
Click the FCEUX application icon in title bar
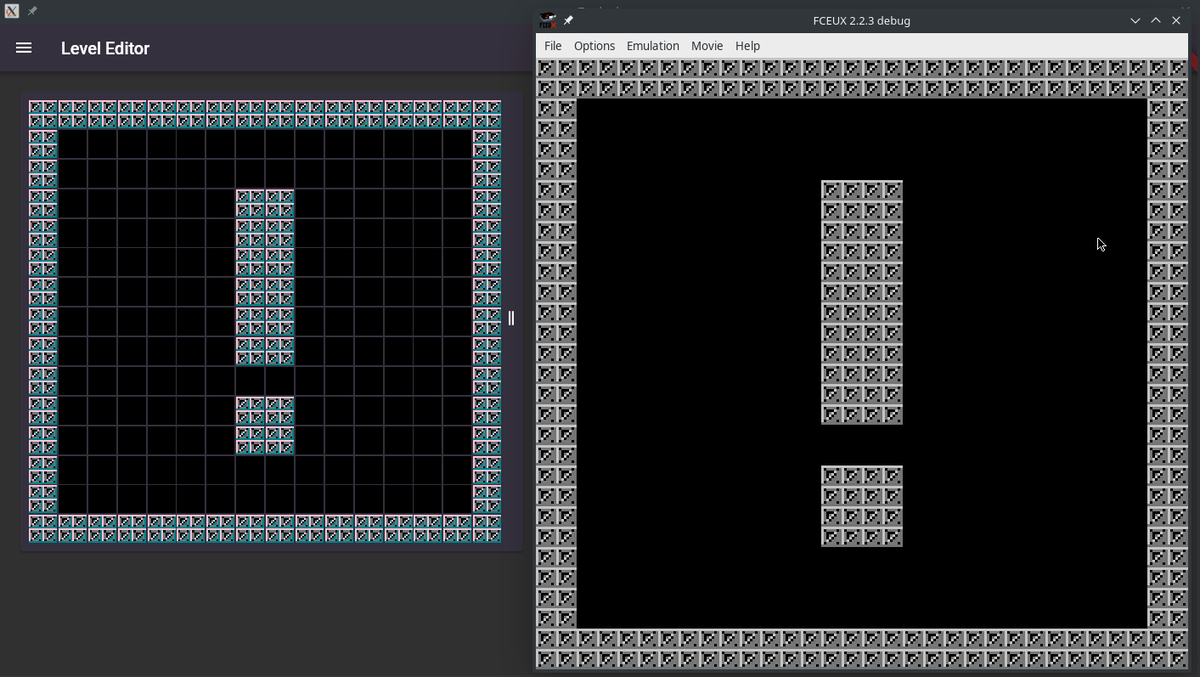[x=548, y=20]
